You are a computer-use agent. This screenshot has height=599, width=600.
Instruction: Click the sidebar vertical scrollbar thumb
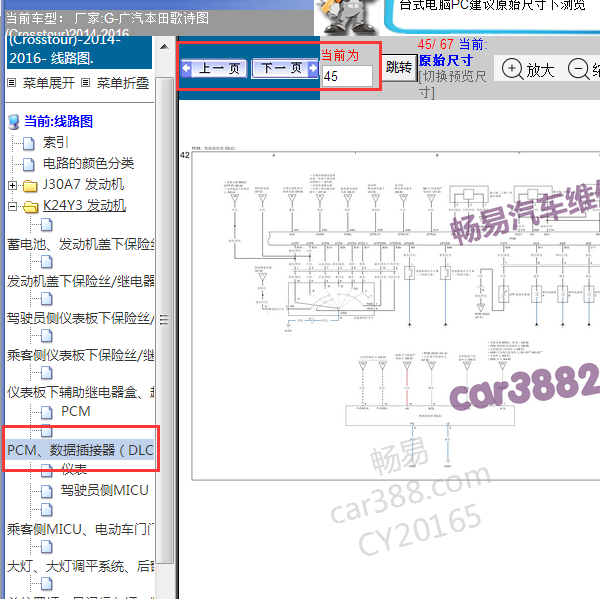tap(165, 320)
